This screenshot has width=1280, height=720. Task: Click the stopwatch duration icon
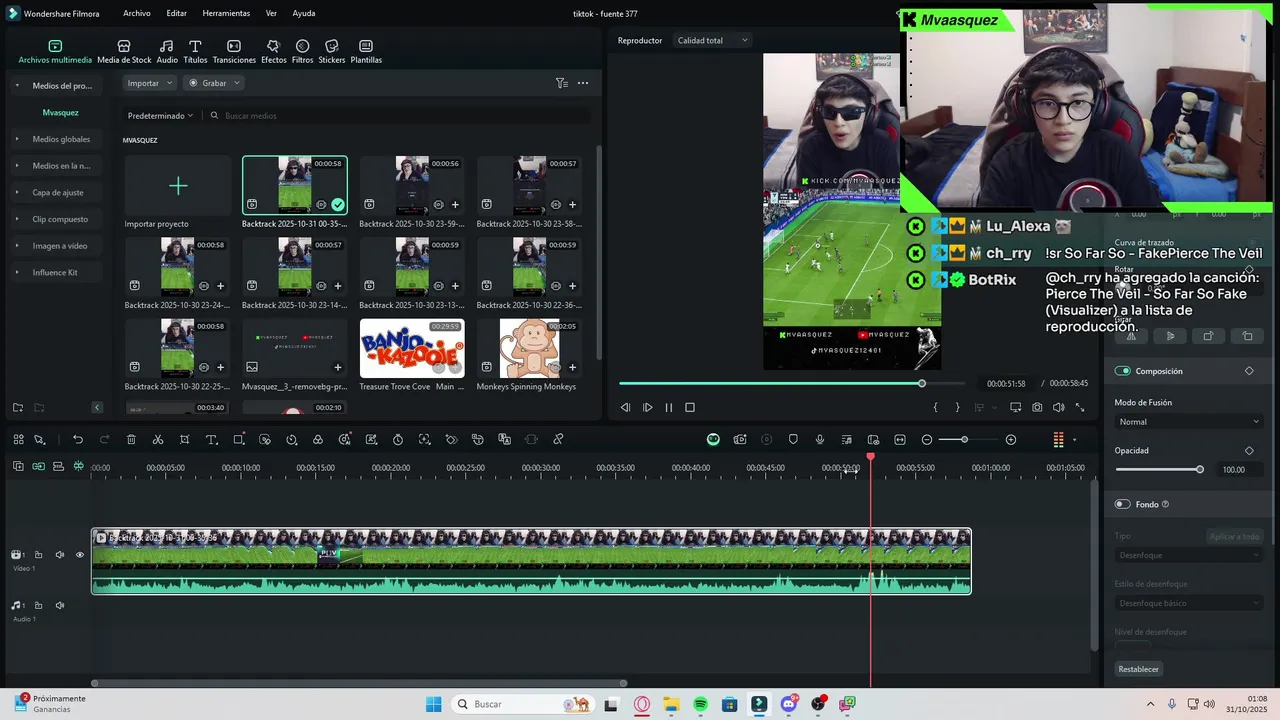tap(398, 439)
